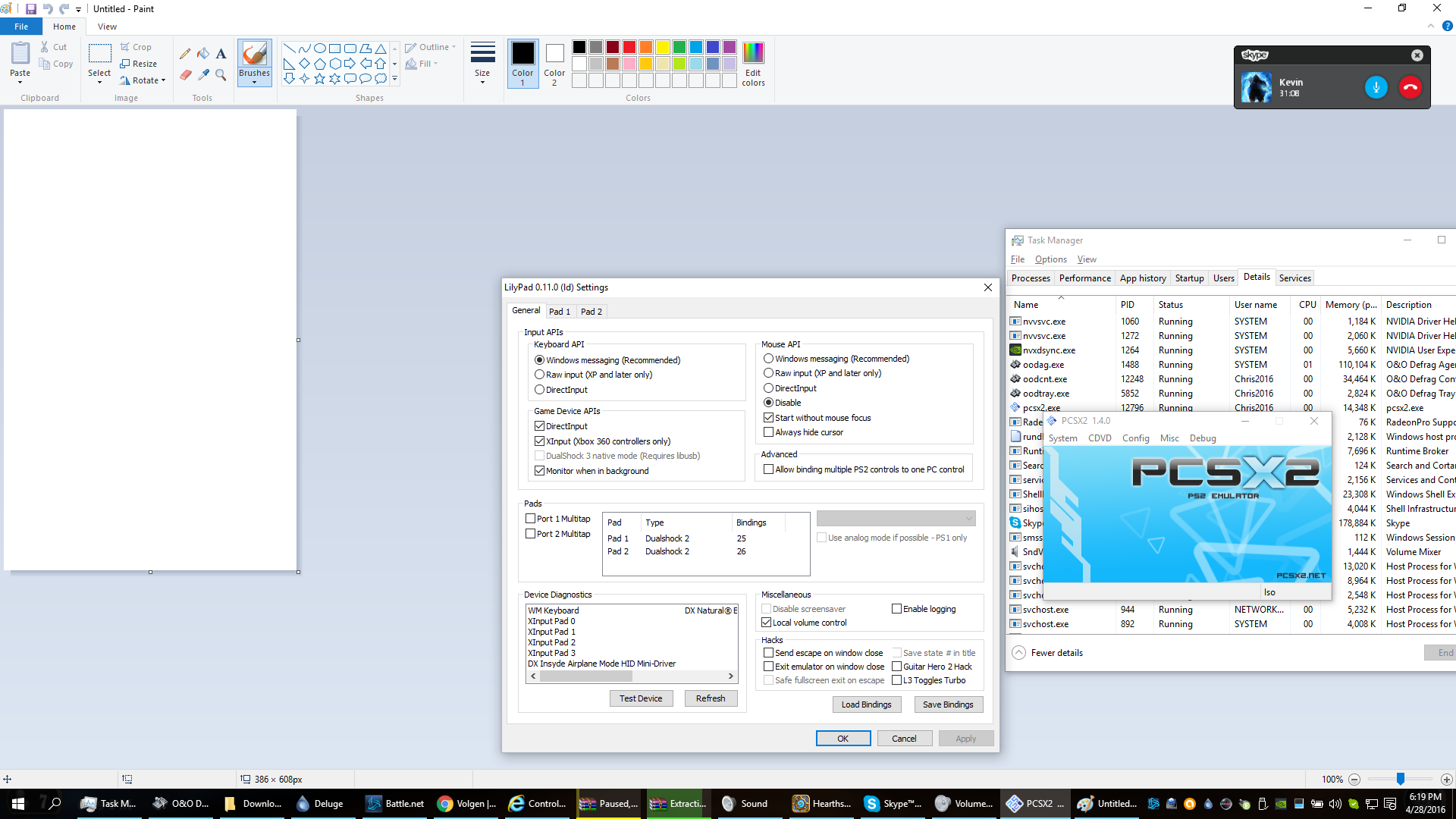Select the Oval shape in Shapes gallery
The width and height of the screenshot is (1456, 819).
point(320,48)
